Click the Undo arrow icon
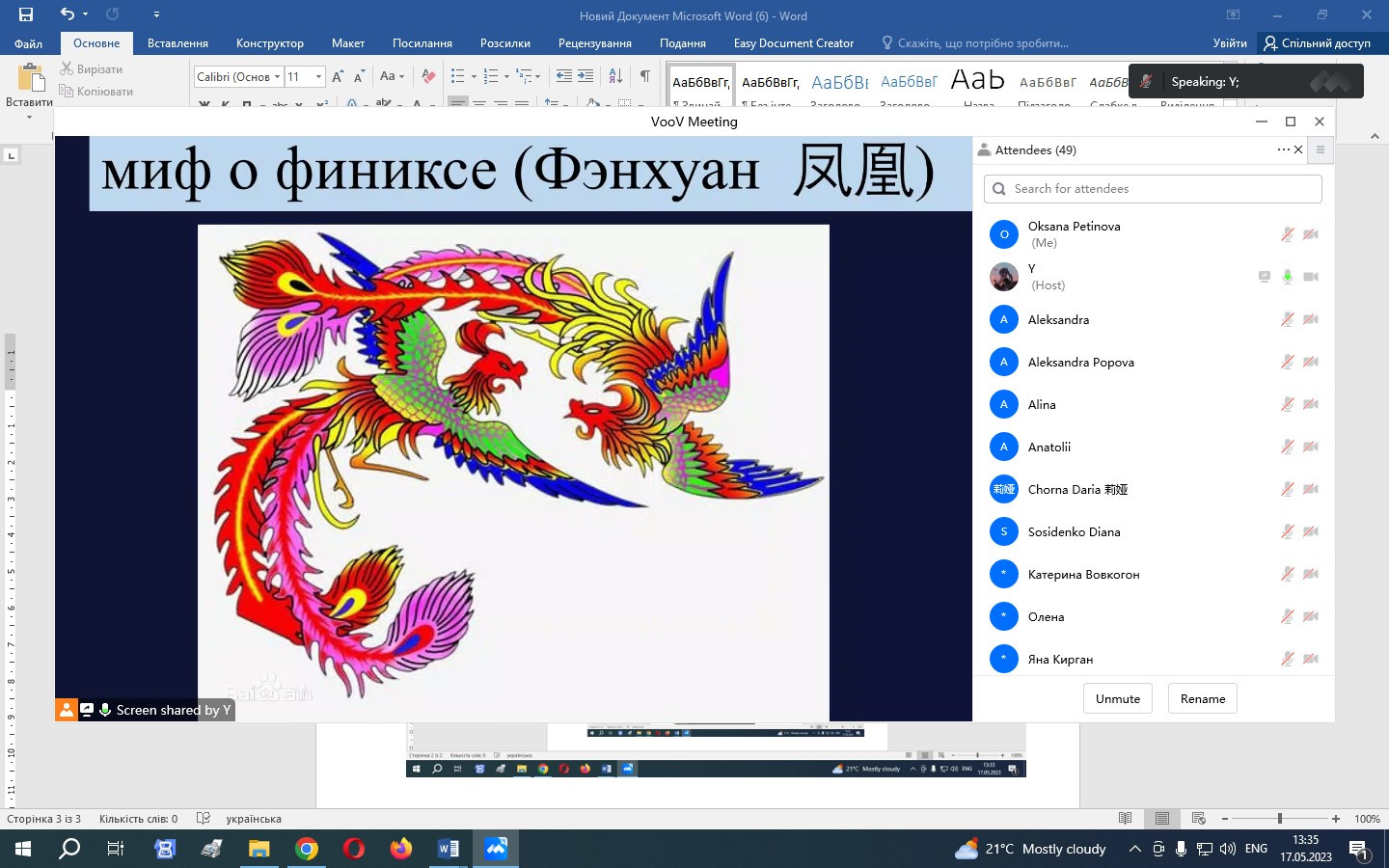The width and height of the screenshot is (1389, 868). tap(67, 14)
